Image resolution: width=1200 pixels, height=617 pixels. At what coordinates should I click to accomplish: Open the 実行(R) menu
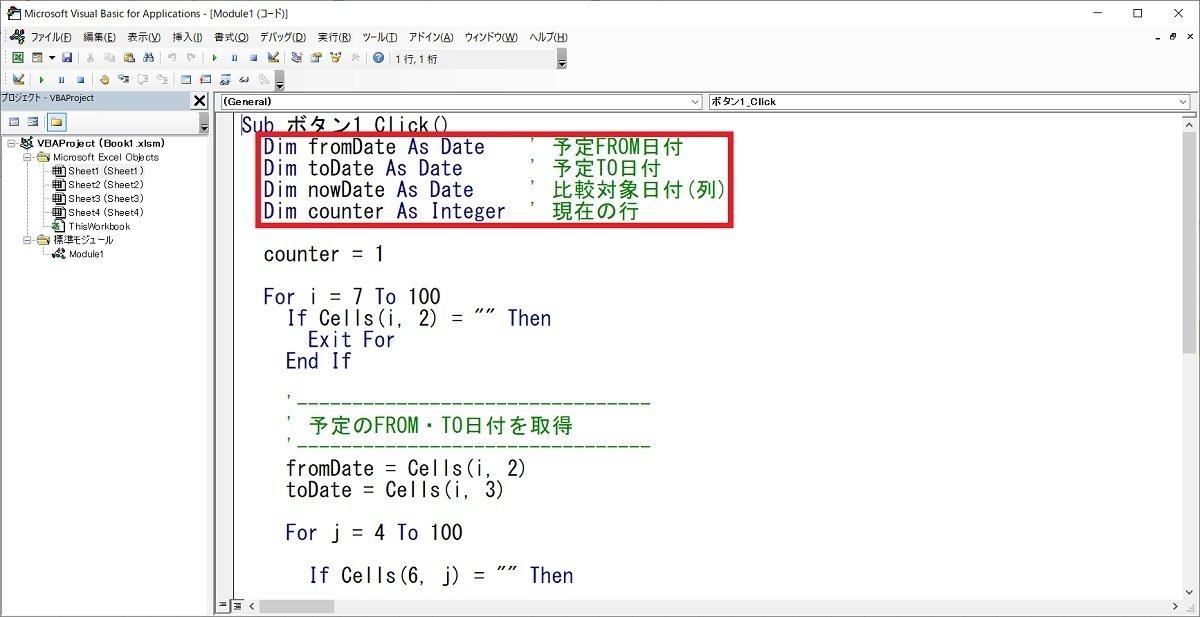click(x=336, y=37)
